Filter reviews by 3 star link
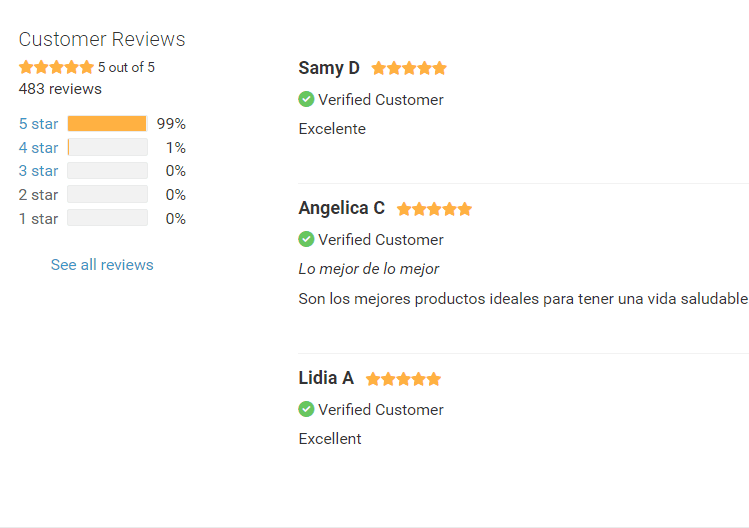Screen dimensions: 749x528 (x=38, y=171)
